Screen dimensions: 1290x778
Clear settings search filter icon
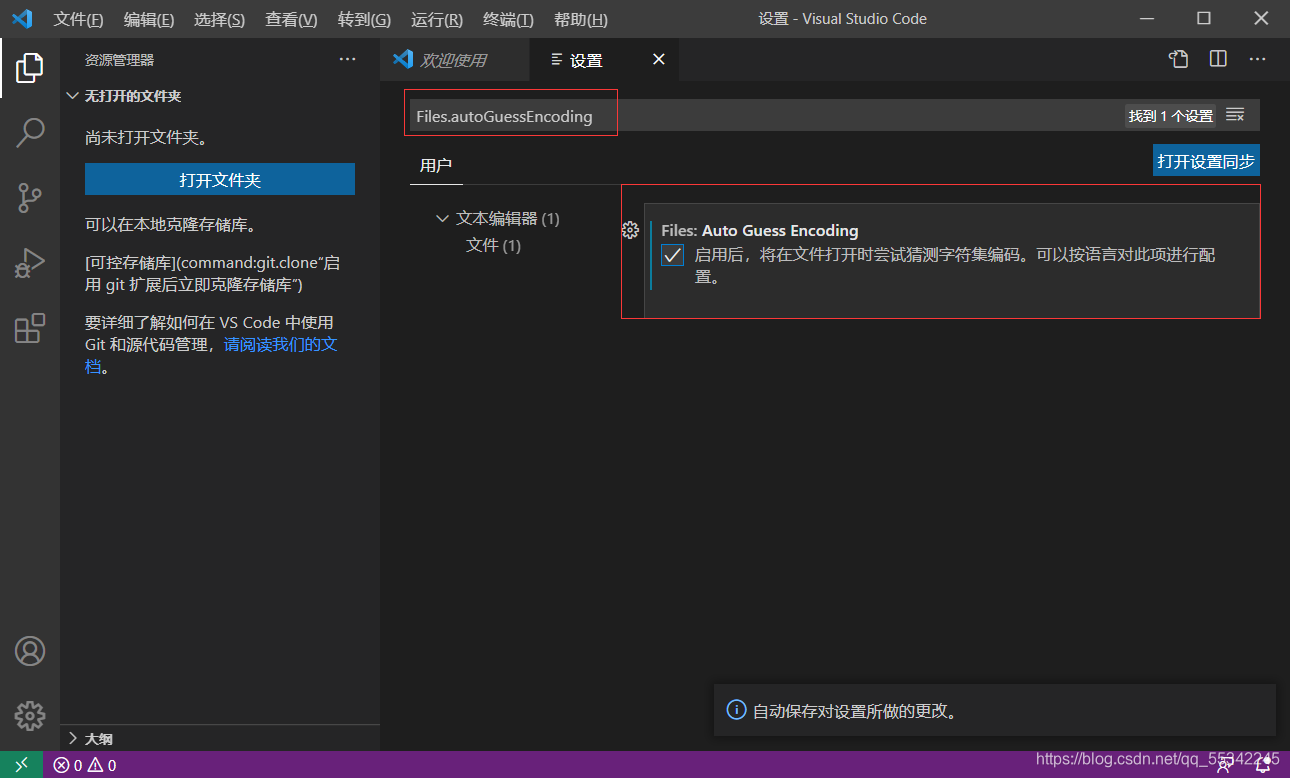(1235, 115)
